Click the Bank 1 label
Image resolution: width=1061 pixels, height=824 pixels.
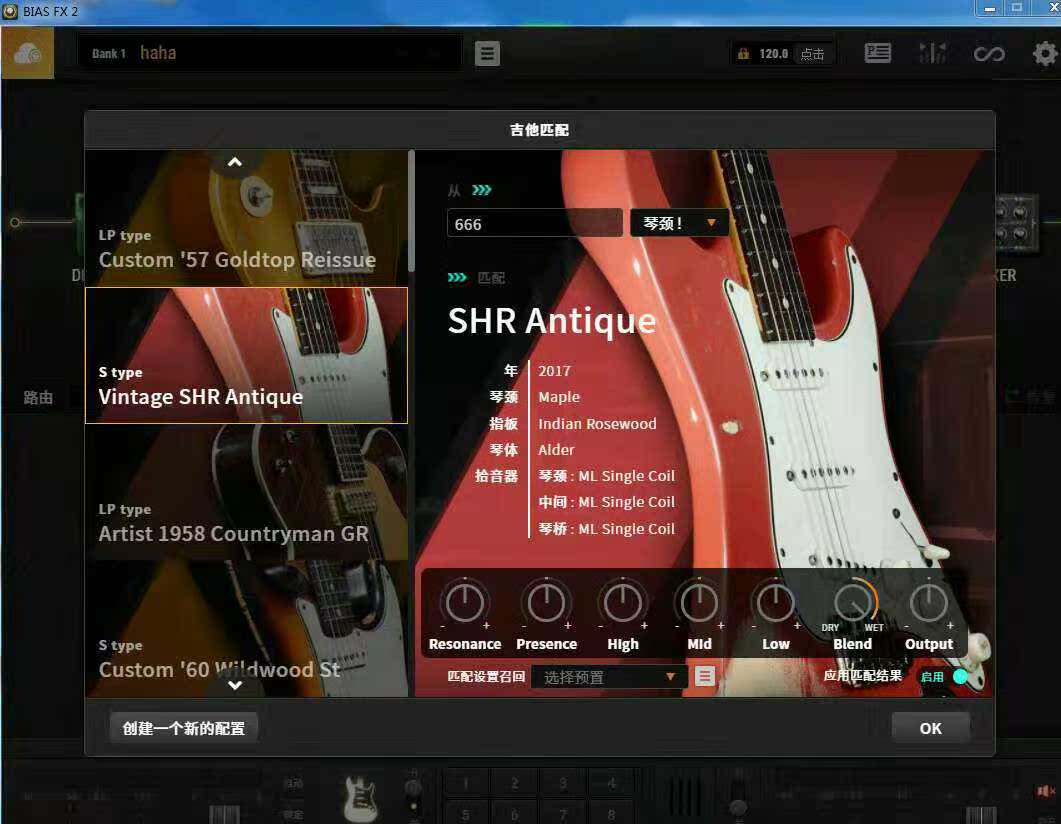point(109,53)
